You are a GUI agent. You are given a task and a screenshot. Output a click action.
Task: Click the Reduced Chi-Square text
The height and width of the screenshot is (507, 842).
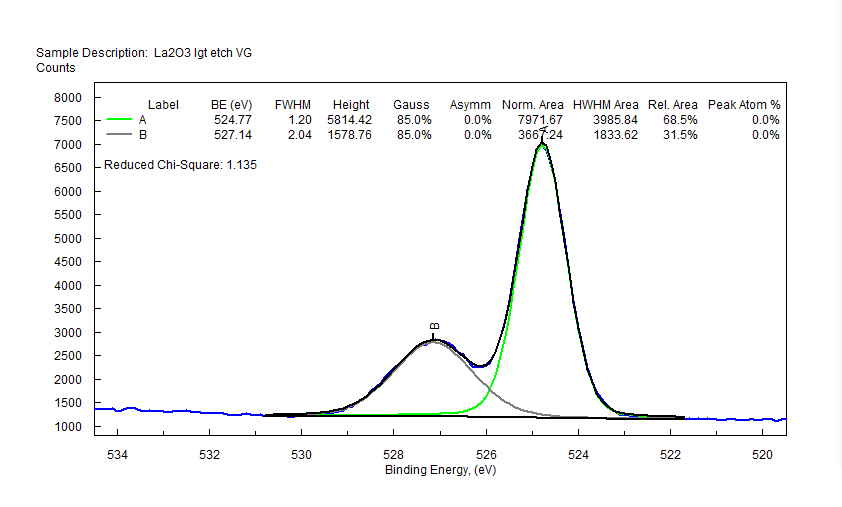[x=180, y=165]
